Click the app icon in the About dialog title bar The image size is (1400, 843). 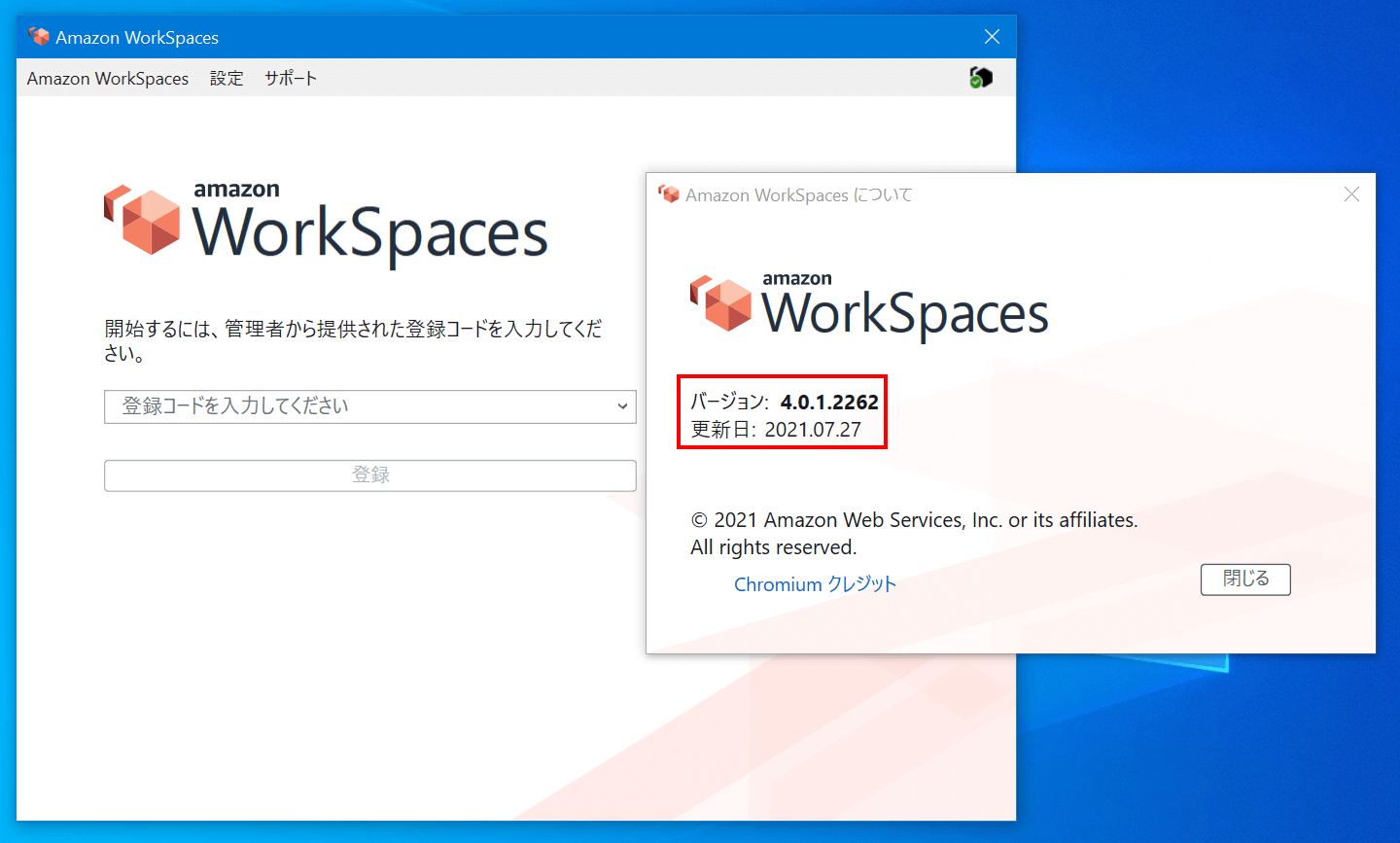669,193
